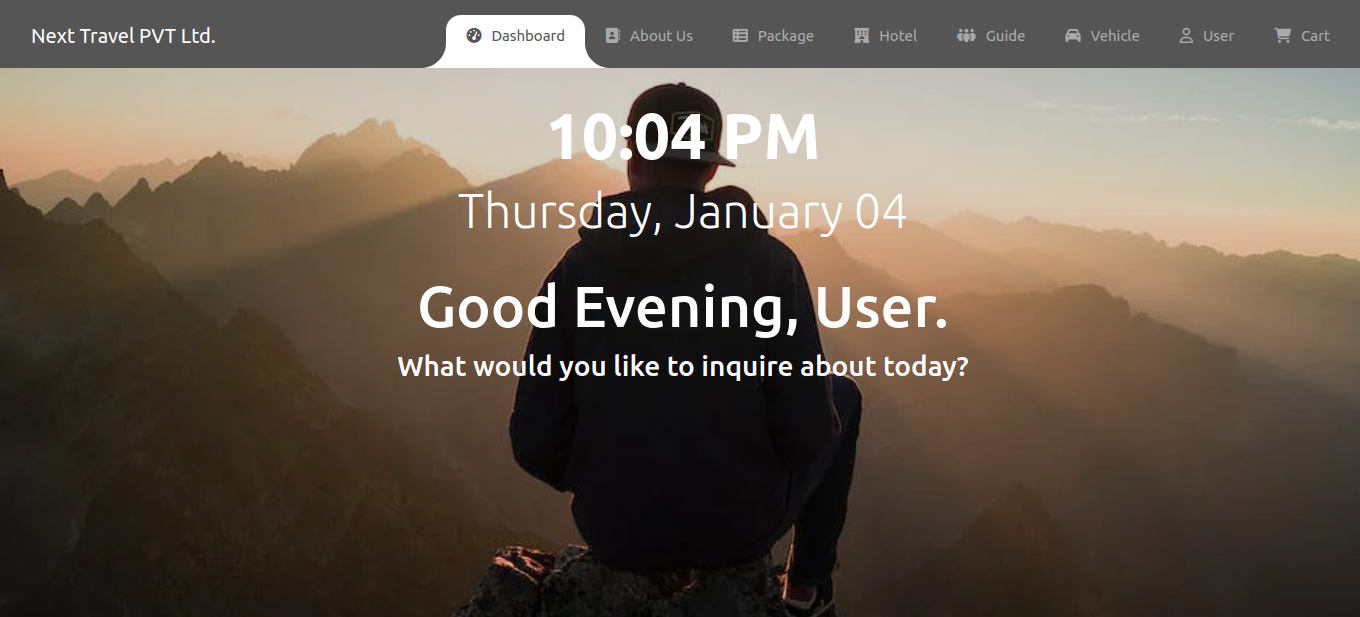The image size is (1360, 617).
Task: Click the Next Travel PVT Ltd. brand link
Action: click(x=123, y=36)
